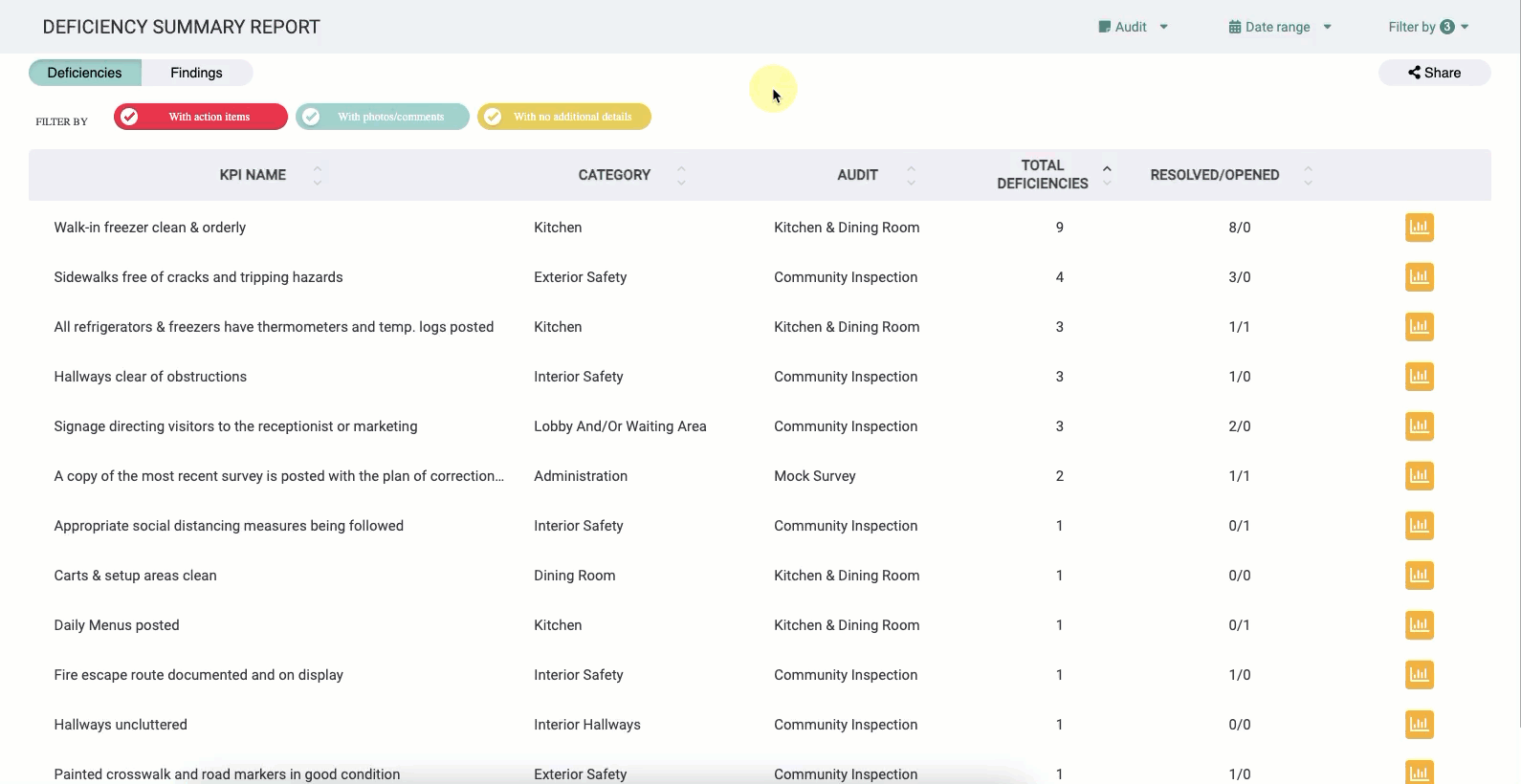Screen dimensions: 1521x784
Task: Click '8/0' resolved/opened value
Action: (1240, 228)
